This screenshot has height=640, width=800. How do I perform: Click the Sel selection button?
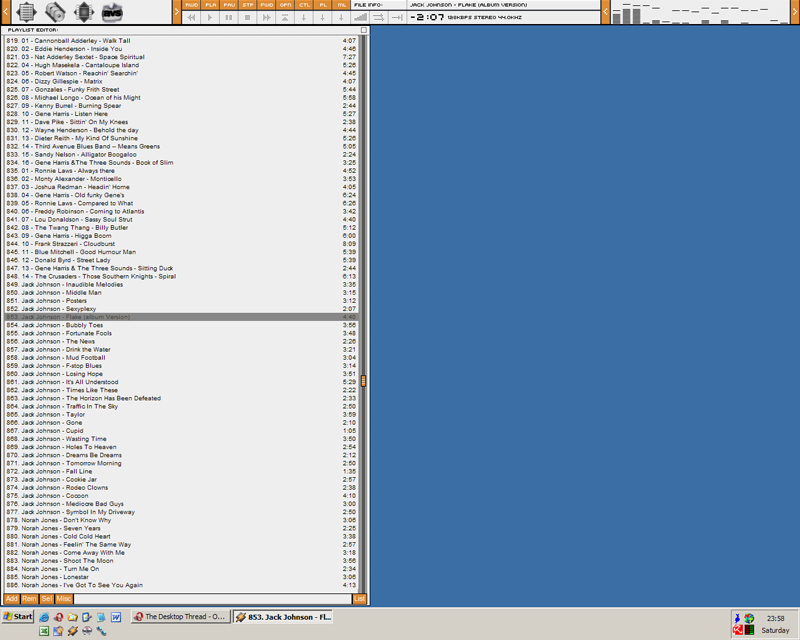46,599
